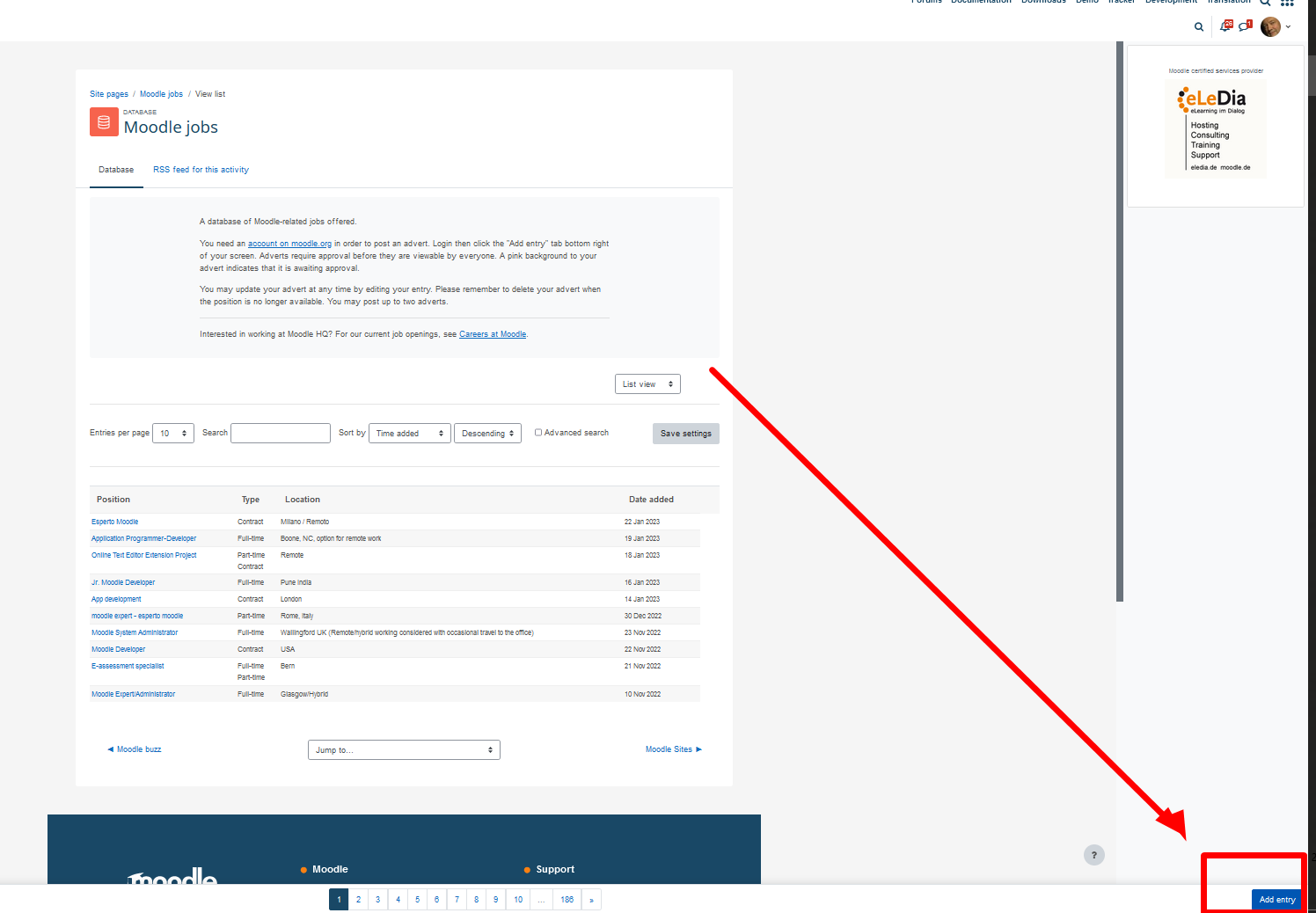Click the eLeDia provider logo
The width and height of the screenshot is (1316, 913).
tap(1216, 128)
